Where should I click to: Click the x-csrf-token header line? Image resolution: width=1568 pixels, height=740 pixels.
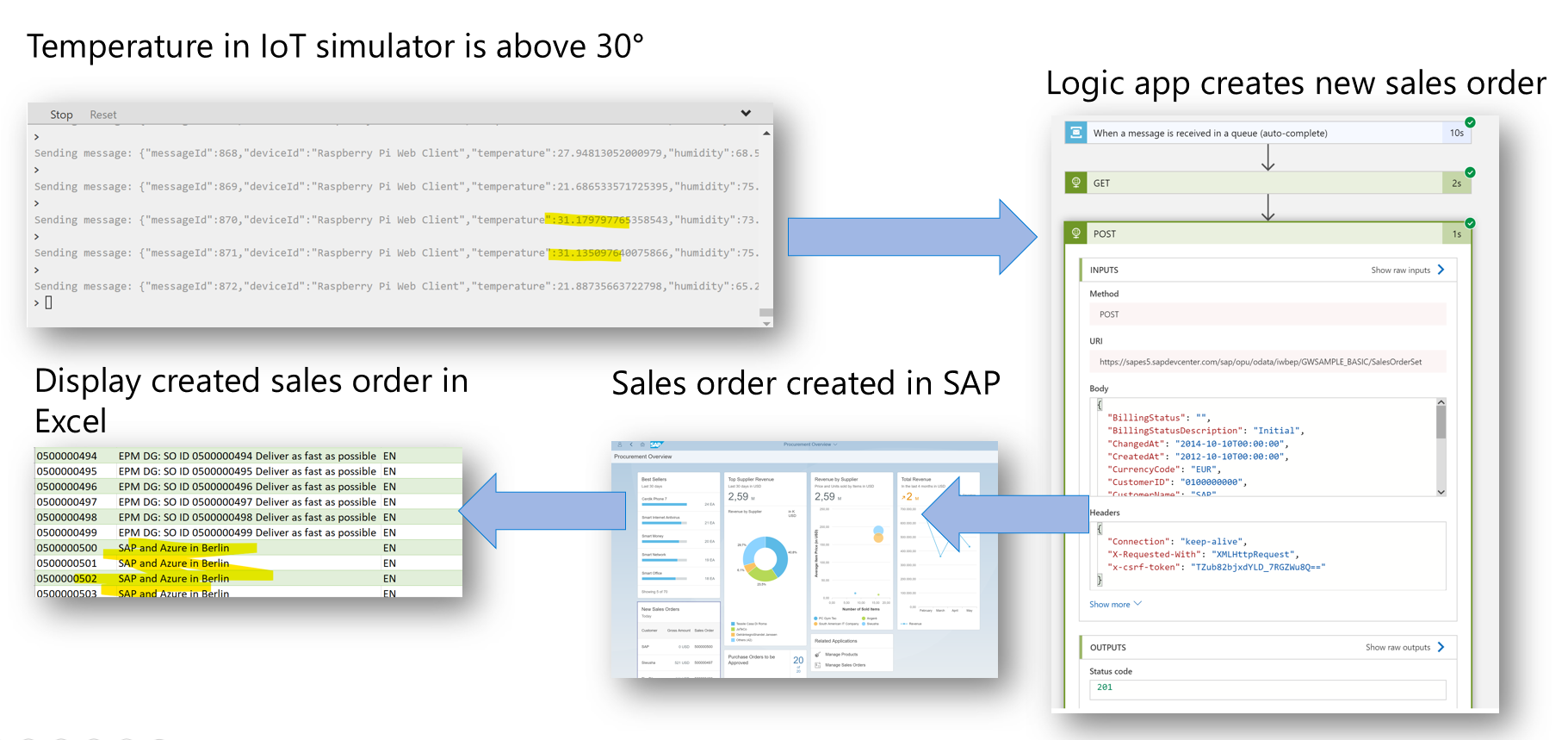pyautogui.click(x=1216, y=567)
